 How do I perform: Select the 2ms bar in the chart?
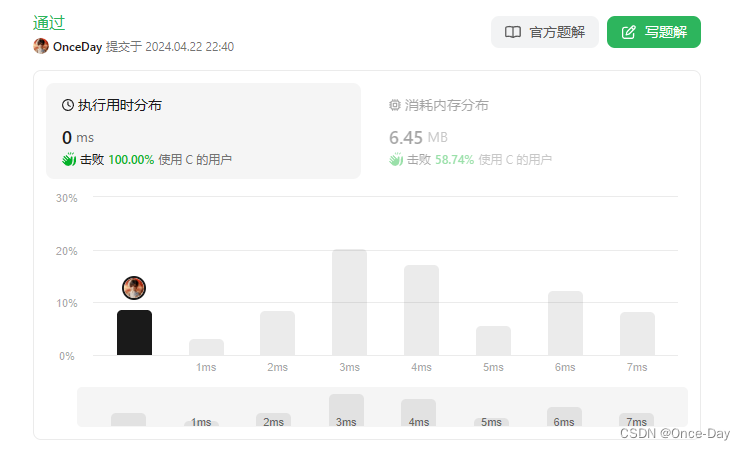point(277,333)
